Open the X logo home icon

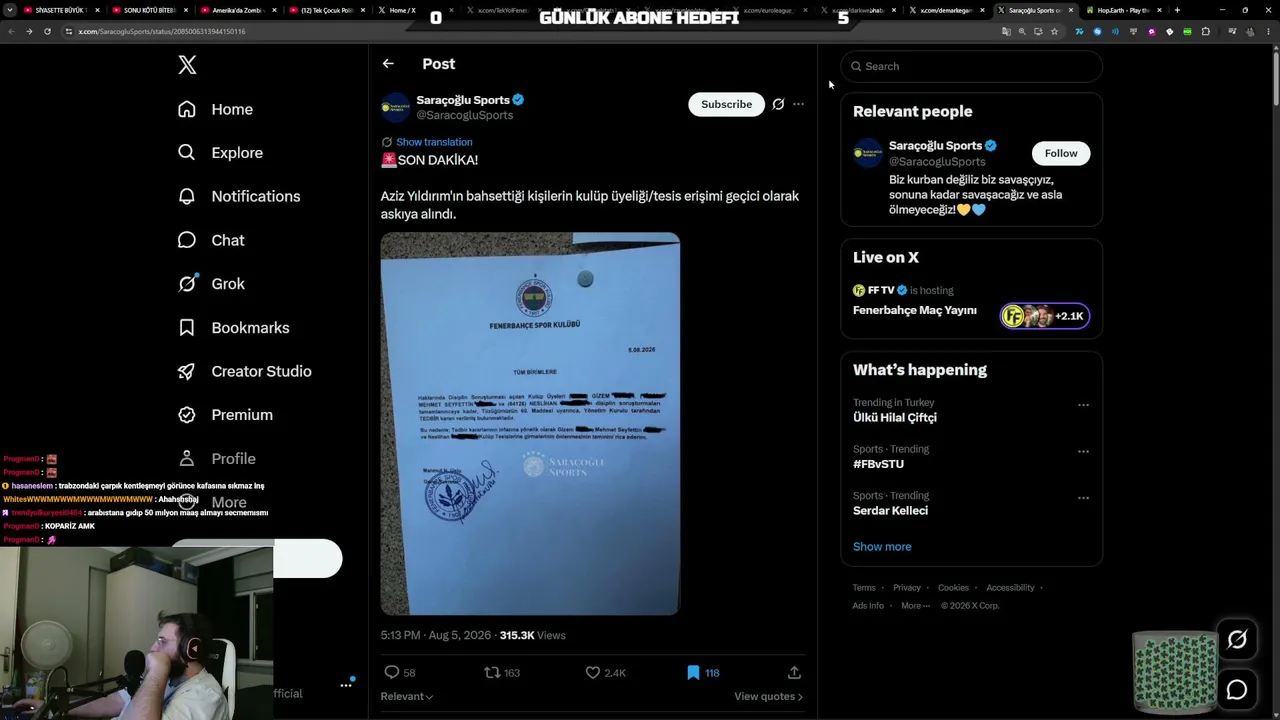pos(187,65)
